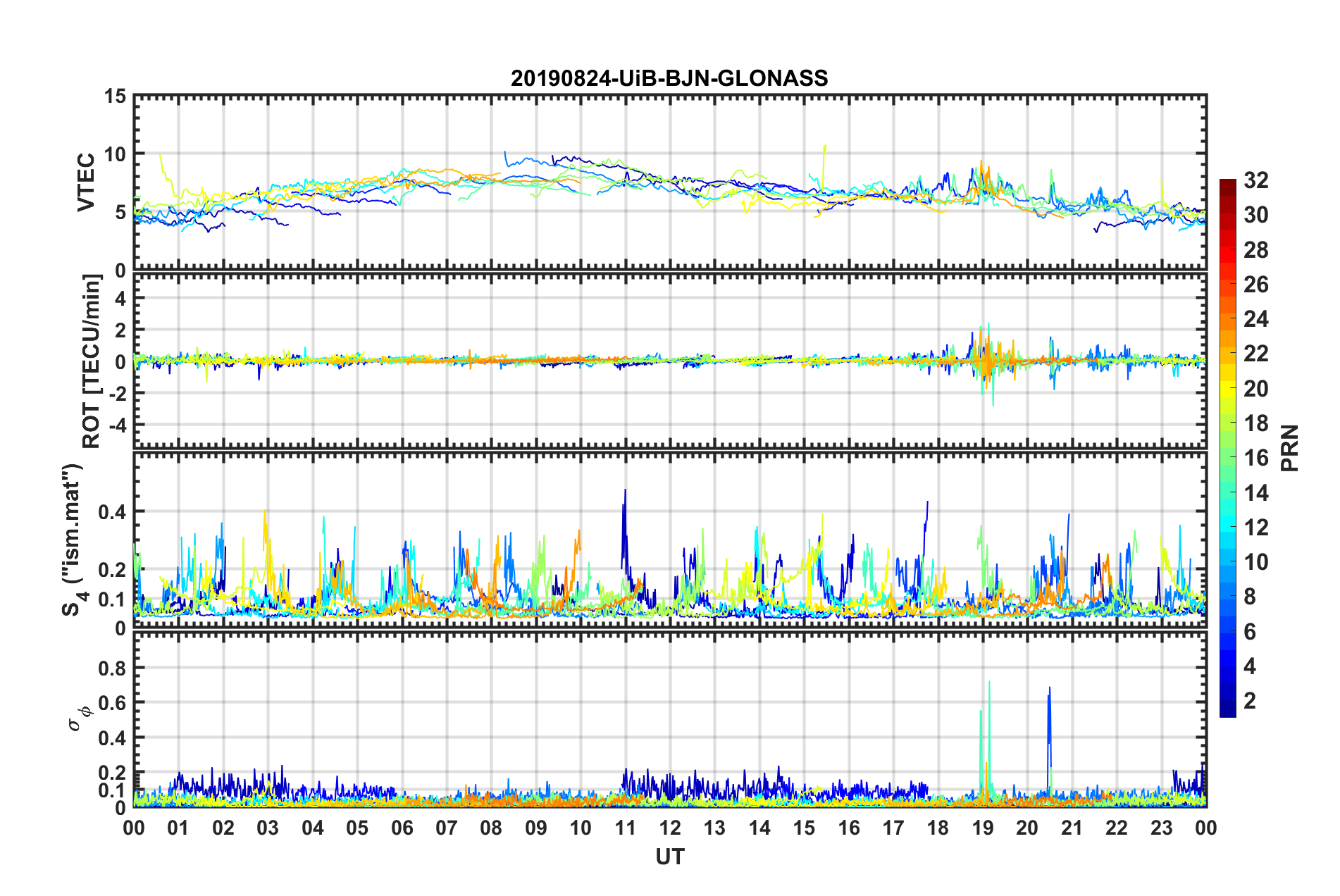Viewport: 1340px width, 896px height.
Task: Pick the green middle of the PRN colorbar
Action: [1227, 448]
